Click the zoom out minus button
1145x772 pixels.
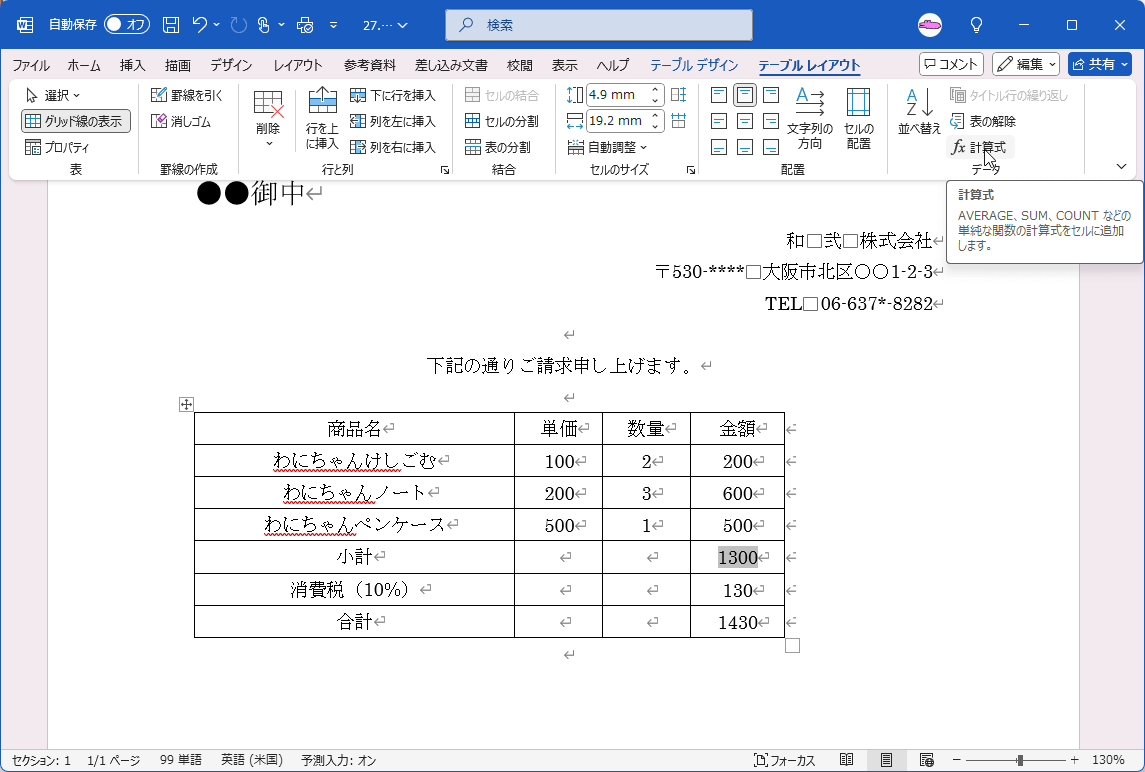(957, 760)
